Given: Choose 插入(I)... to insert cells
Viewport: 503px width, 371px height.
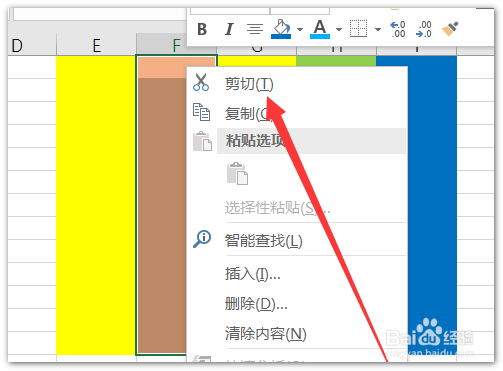Looking at the screenshot, I should (252, 274).
